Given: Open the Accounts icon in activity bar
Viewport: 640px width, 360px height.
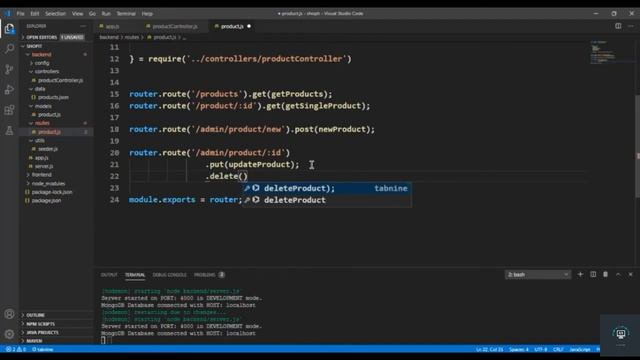Looking at the screenshot, I should [x=9, y=314].
